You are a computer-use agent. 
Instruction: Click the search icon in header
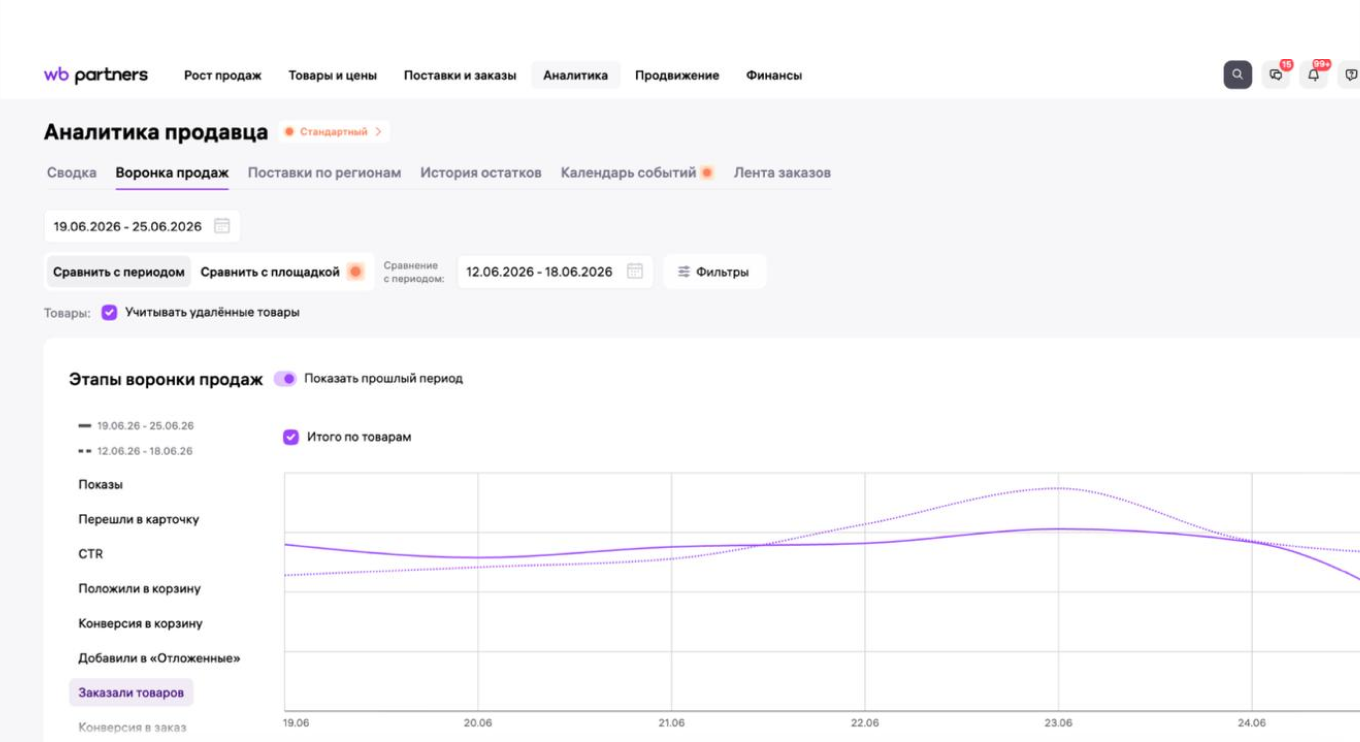pyautogui.click(x=1237, y=75)
